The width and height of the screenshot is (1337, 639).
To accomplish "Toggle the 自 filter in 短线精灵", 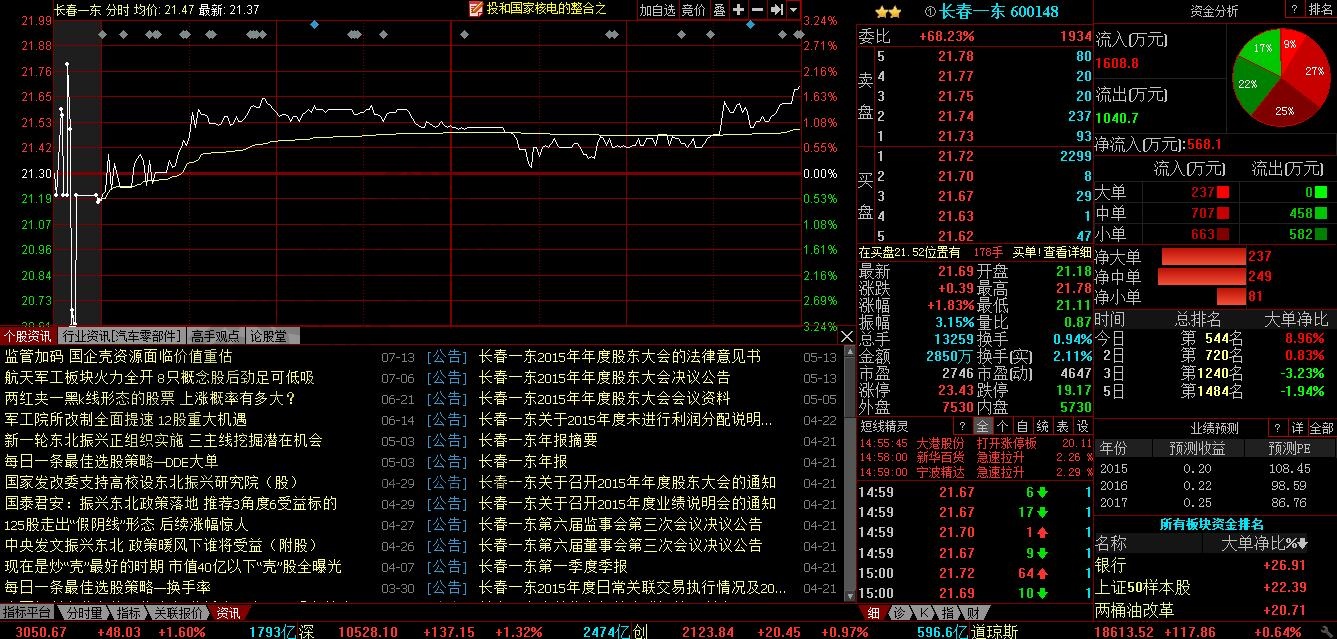I will [1021, 425].
